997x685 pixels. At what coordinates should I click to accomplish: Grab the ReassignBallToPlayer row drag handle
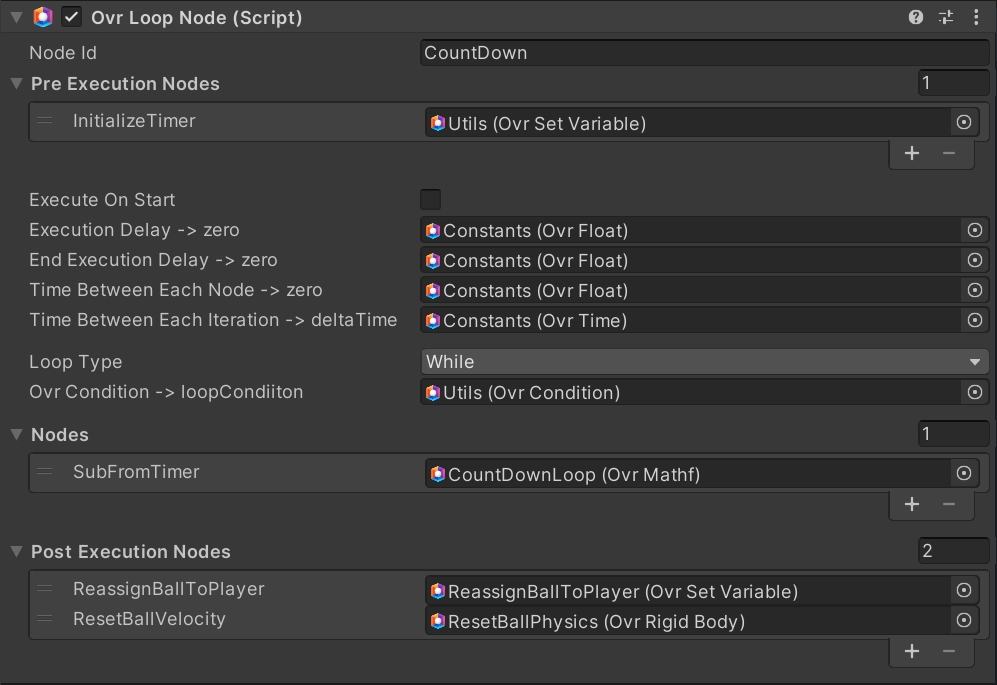coord(45,590)
